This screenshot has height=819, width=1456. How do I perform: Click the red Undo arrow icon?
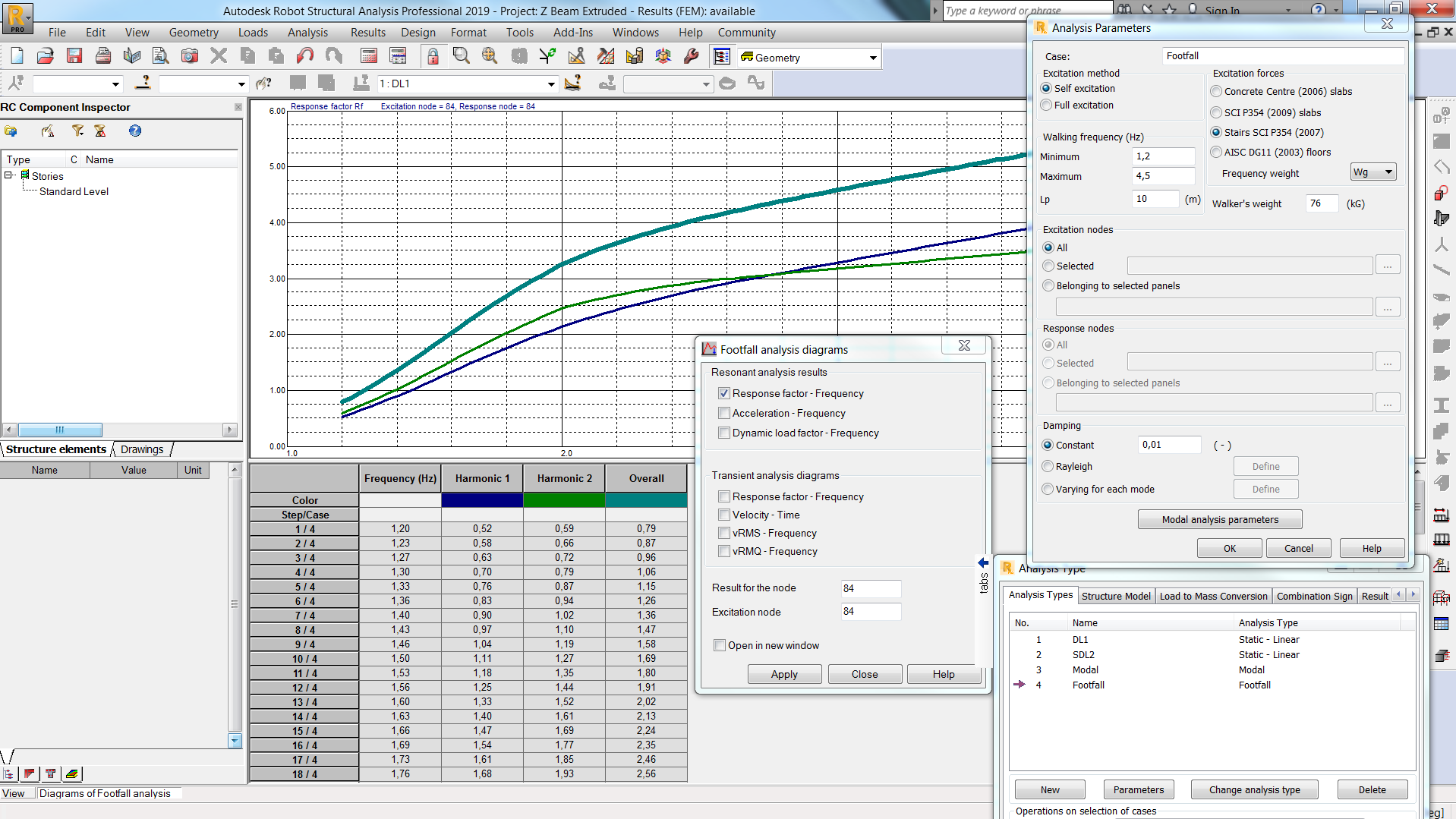(305, 56)
